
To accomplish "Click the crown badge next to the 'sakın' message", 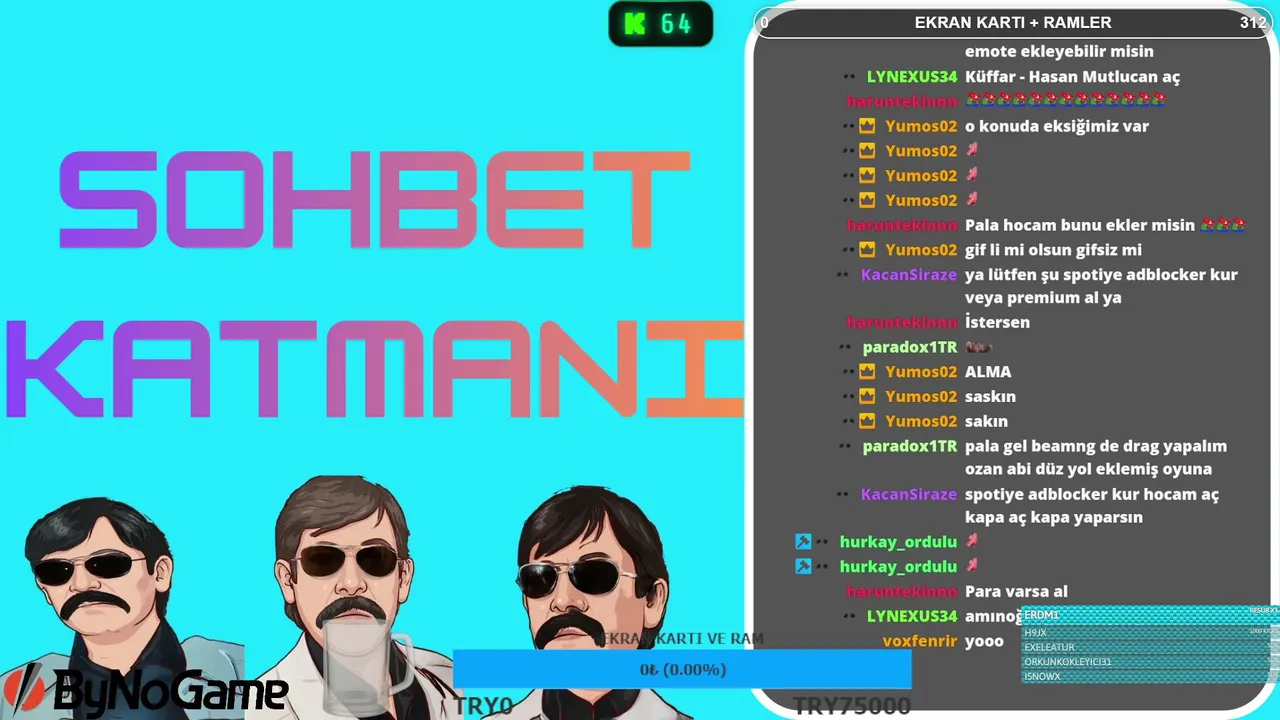I will tap(867, 421).
